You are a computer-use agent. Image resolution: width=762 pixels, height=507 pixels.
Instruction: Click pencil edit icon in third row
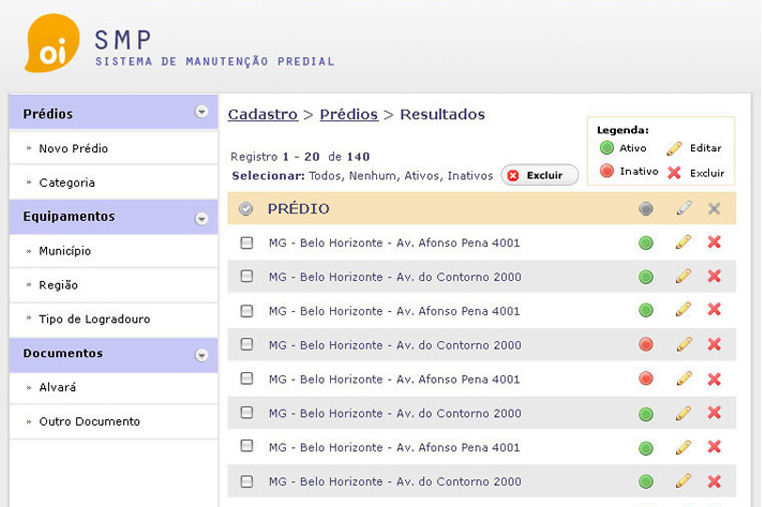coord(684,311)
